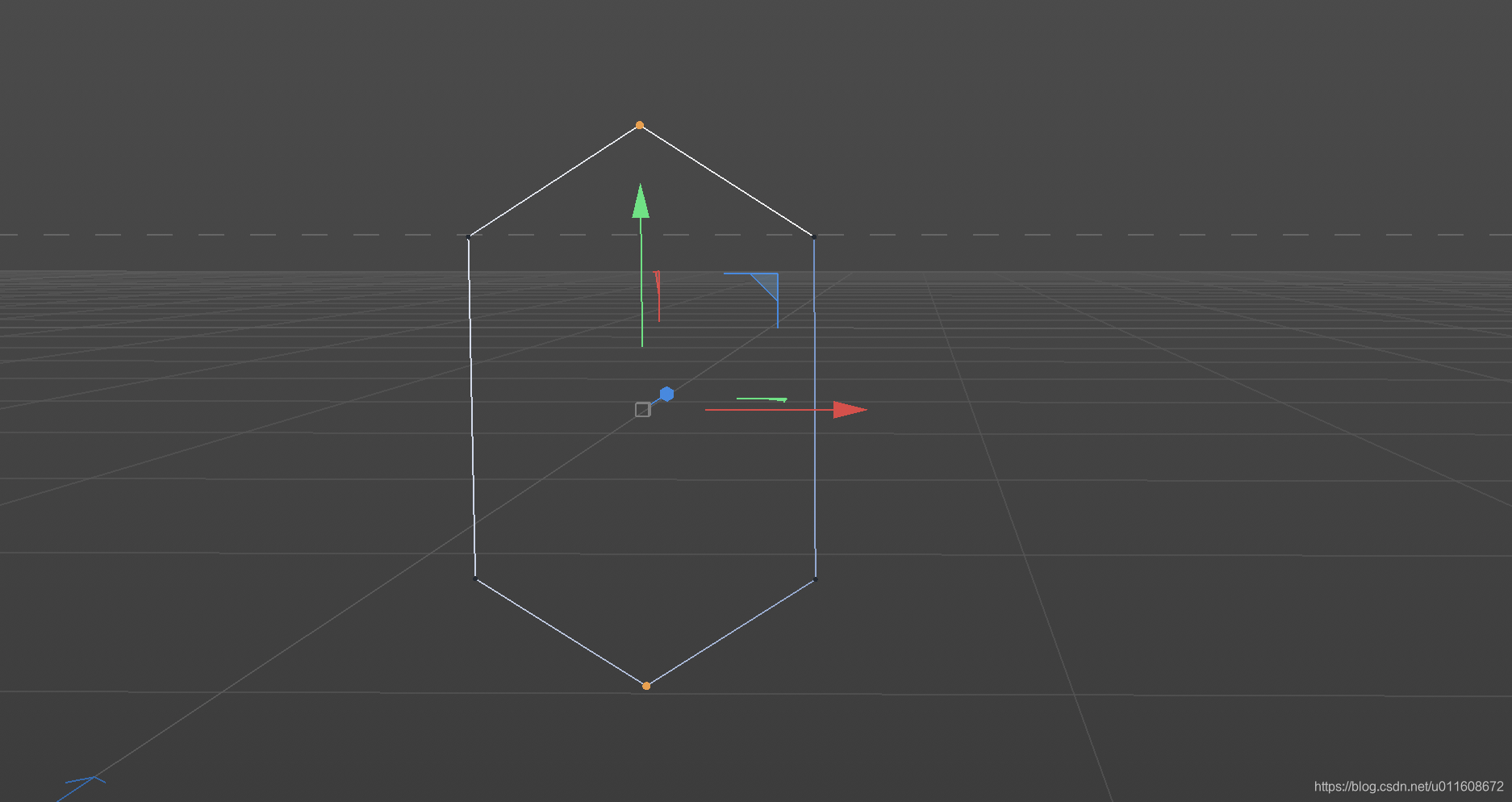
Task: Select the orange top vertex of hexagon
Action: [x=640, y=125]
